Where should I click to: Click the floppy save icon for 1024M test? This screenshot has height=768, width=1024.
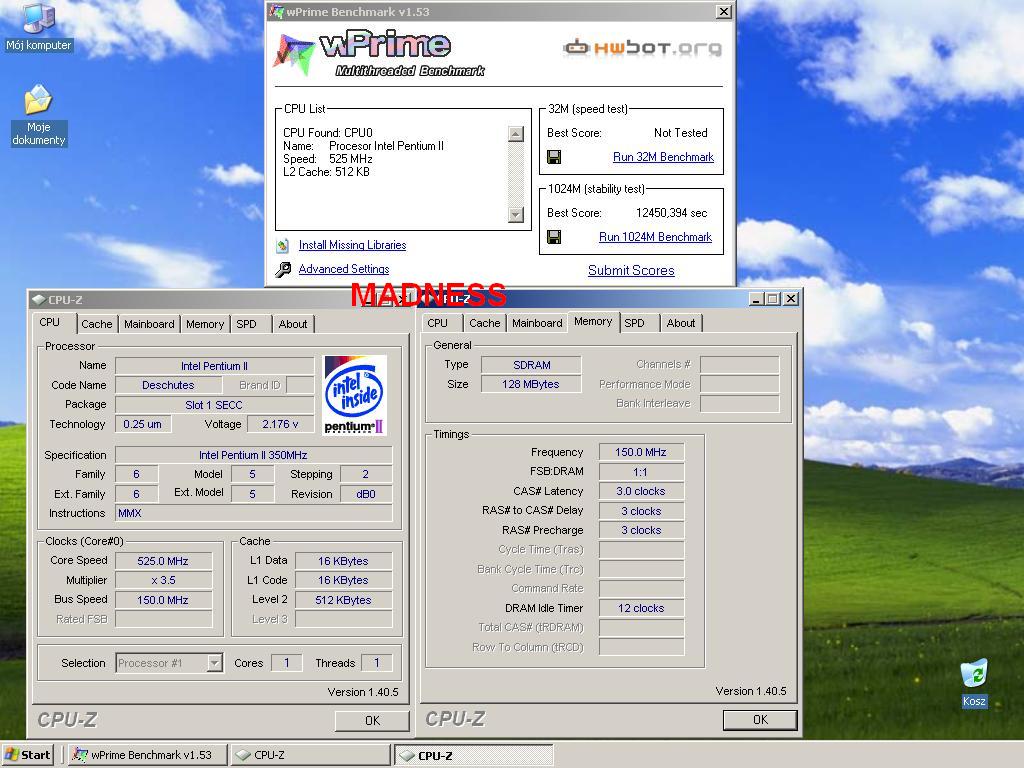click(554, 237)
